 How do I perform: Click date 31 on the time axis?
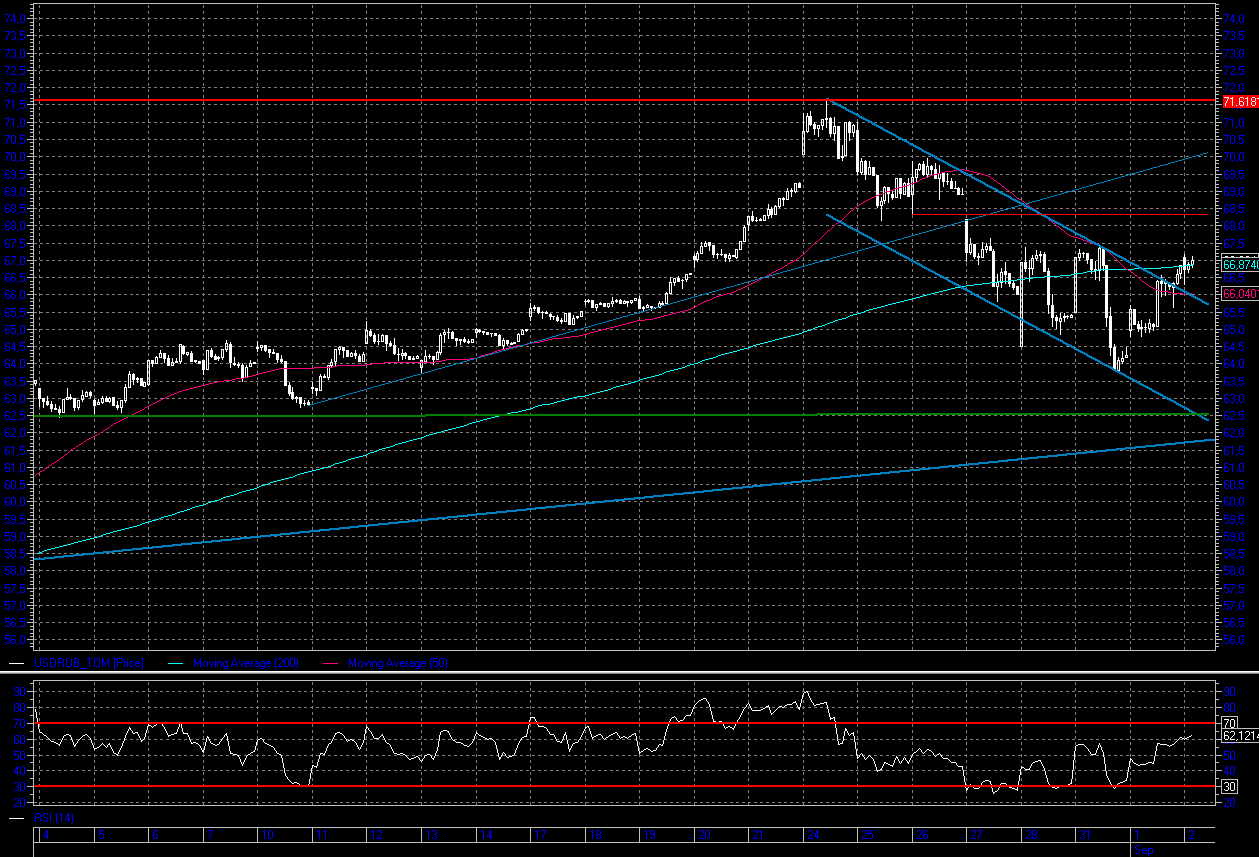1082,834
